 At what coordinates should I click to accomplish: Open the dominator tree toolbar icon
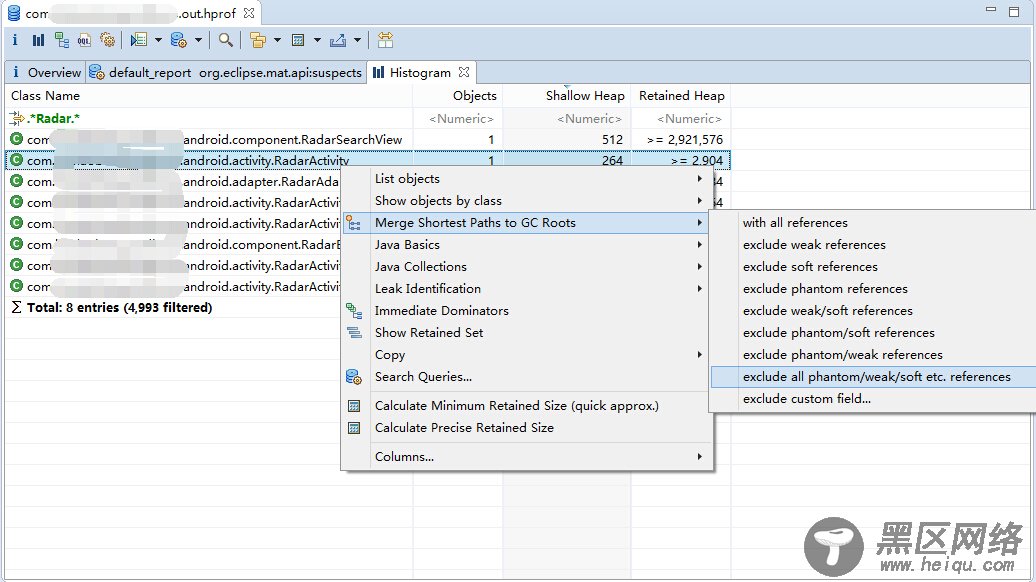(61, 40)
